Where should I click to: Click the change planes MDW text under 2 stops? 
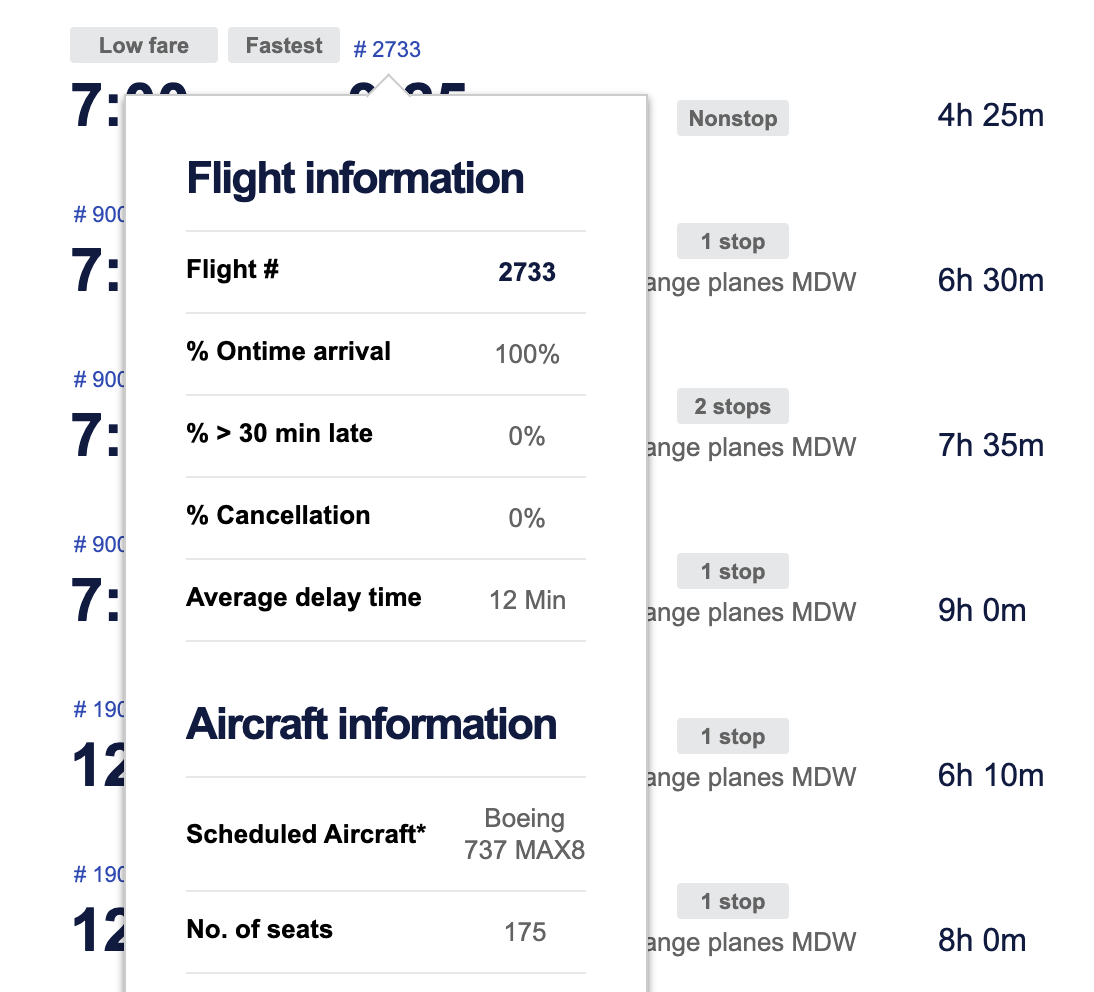tap(752, 447)
